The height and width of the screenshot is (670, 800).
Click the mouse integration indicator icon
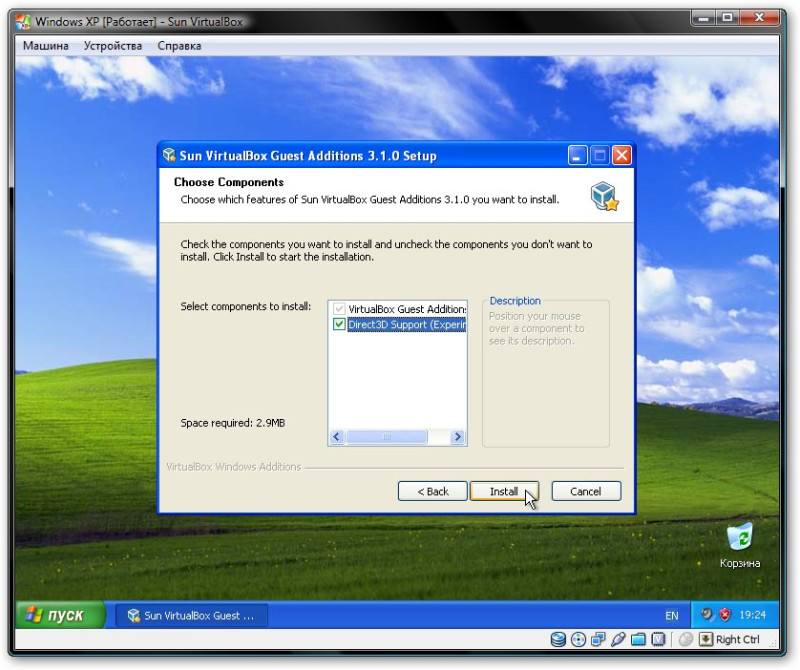[686, 639]
